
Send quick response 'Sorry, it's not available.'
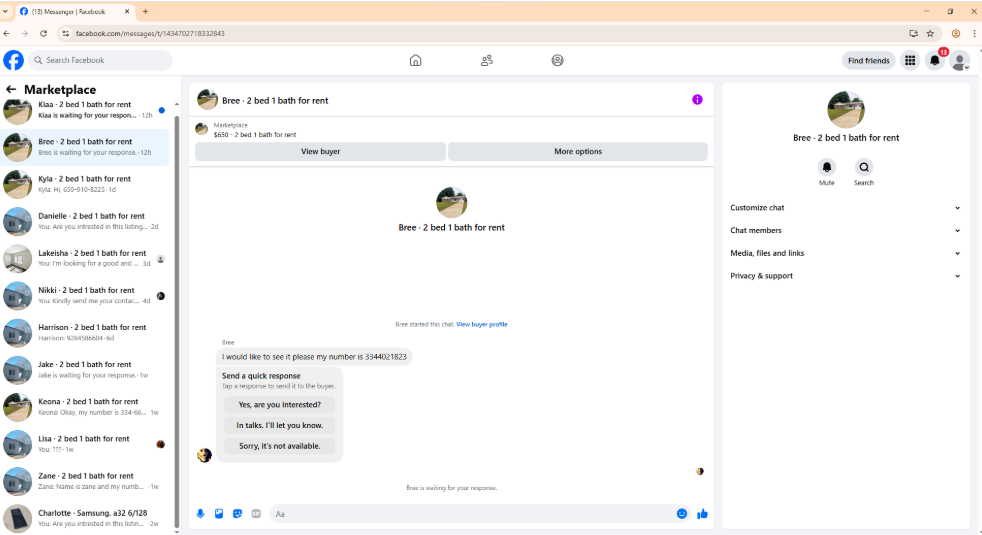(279, 446)
